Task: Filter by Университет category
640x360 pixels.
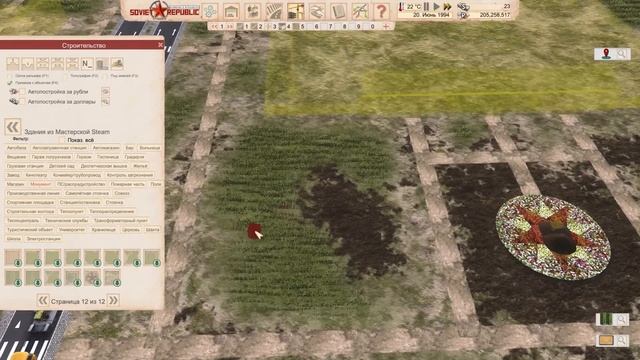Action: coord(72,230)
